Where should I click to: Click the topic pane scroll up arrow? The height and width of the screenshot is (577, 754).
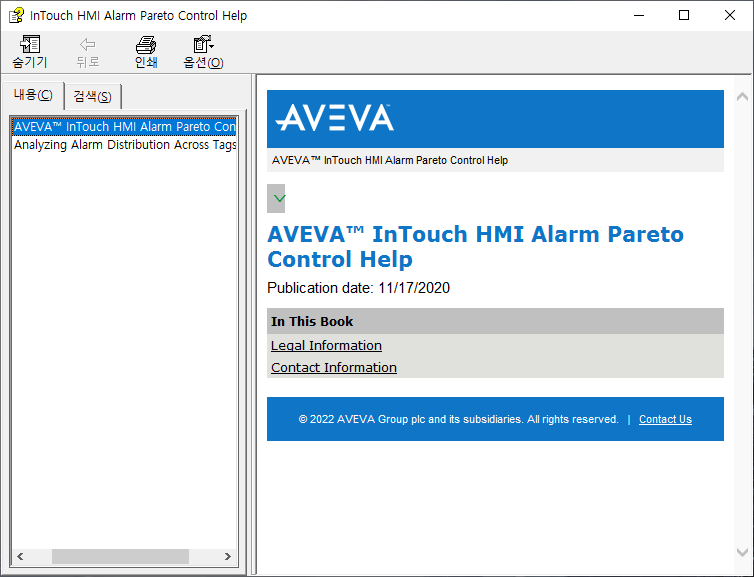coord(742,97)
